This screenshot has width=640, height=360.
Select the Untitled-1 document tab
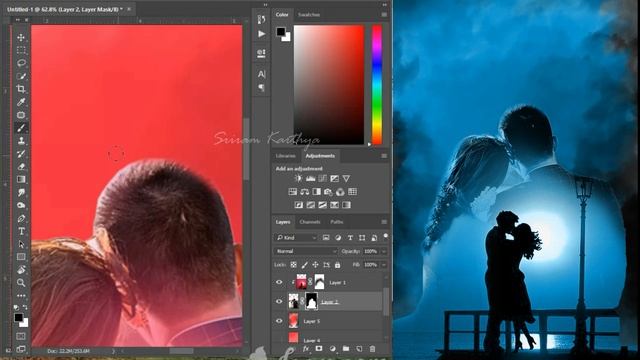pyautogui.click(x=64, y=9)
